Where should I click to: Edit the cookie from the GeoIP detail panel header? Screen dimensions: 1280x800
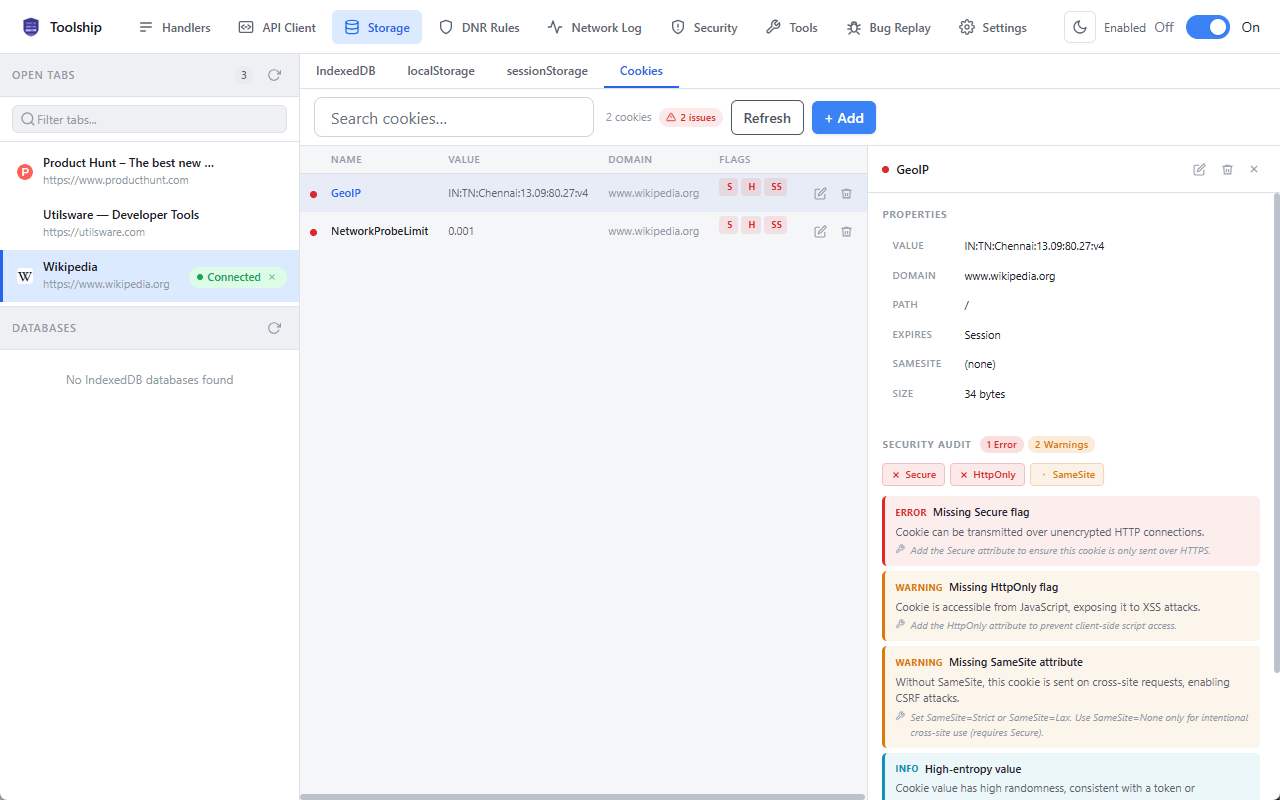(x=1199, y=170)
